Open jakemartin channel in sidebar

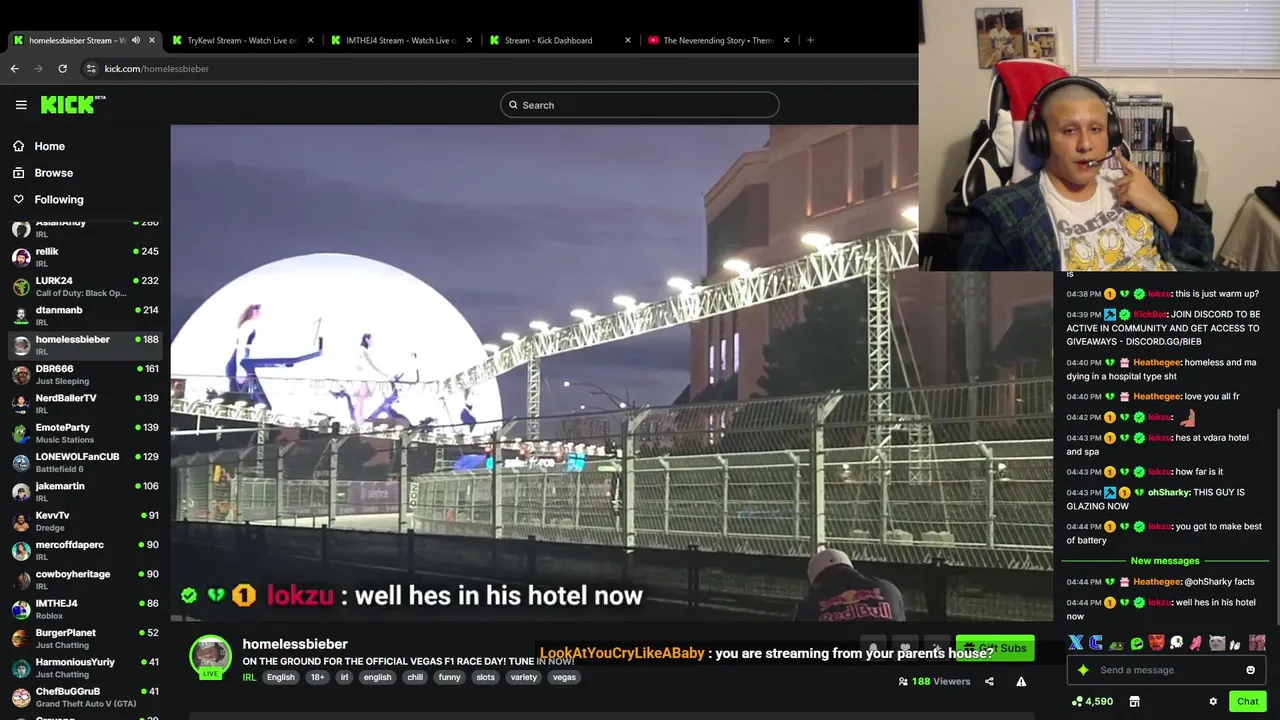click(85, 492)
